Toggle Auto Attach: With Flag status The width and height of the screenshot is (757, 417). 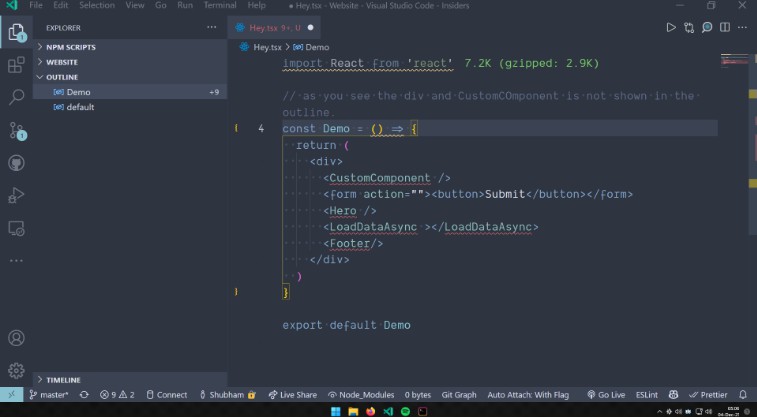530,395
